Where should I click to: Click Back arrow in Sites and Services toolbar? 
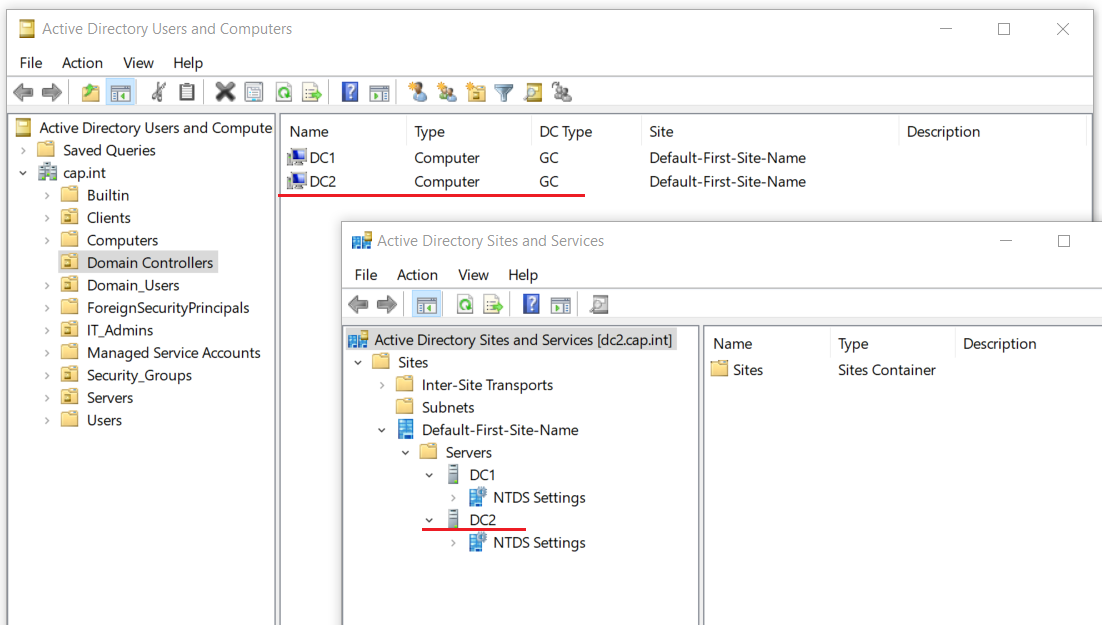(358, 304)
